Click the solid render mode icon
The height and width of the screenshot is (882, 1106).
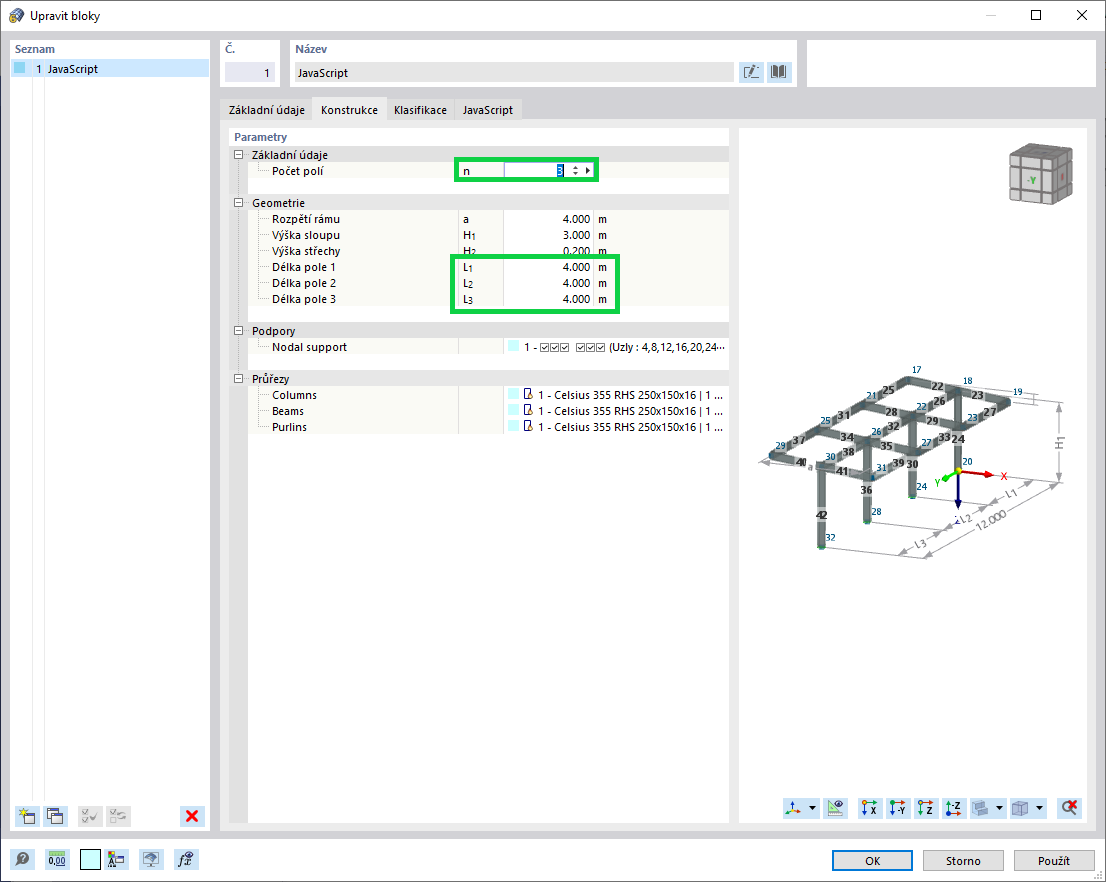tap(980, 808)
